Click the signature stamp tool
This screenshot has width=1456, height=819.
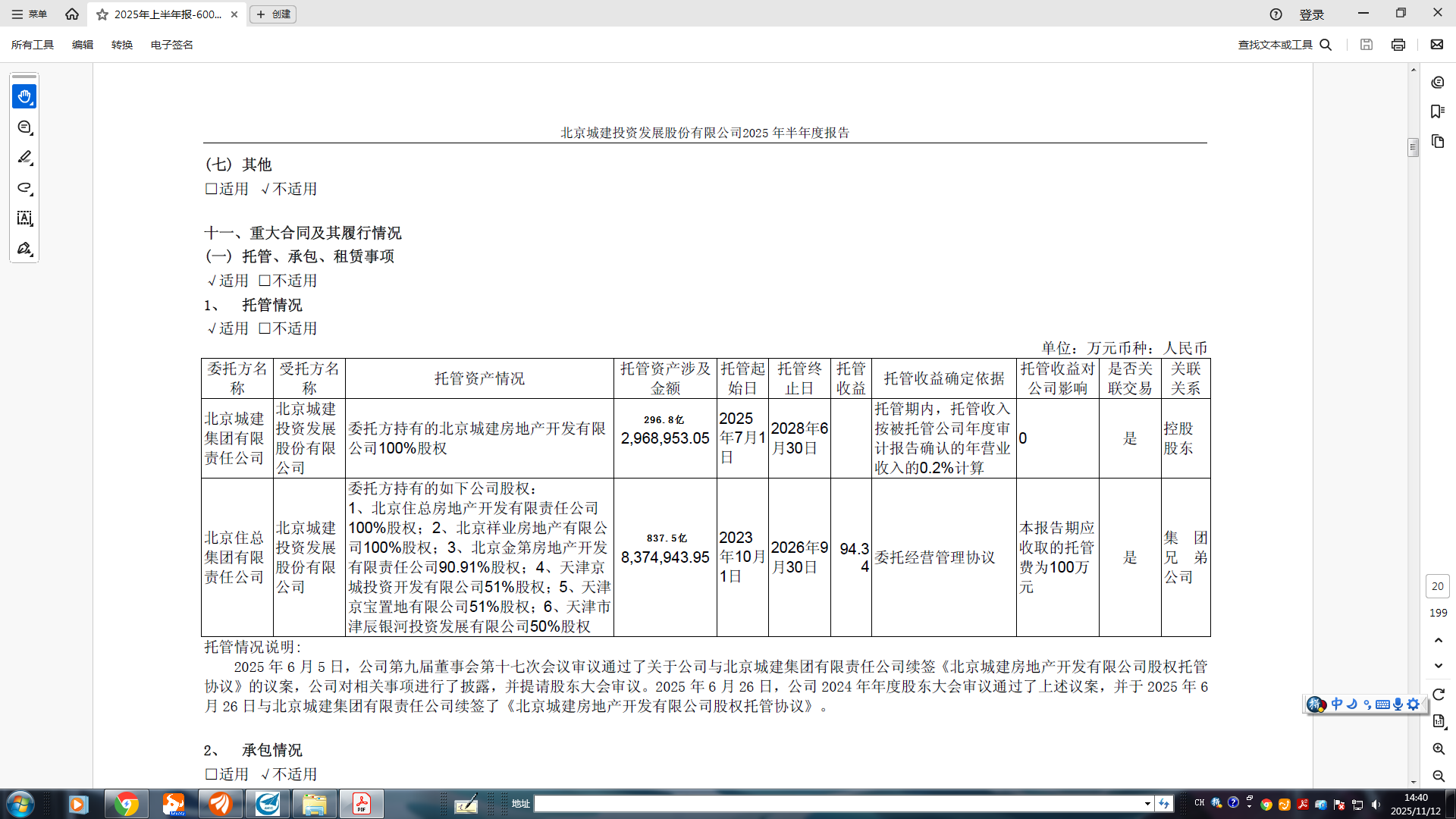click(x=24, y=249)
